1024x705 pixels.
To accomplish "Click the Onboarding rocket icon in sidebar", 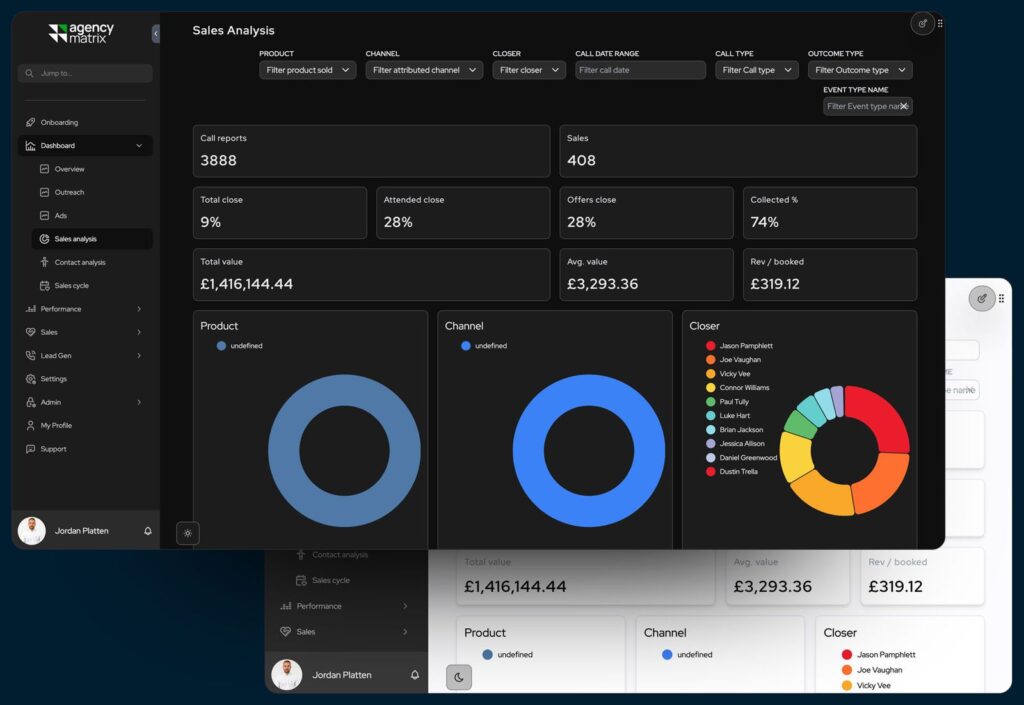I will point(31,123).
